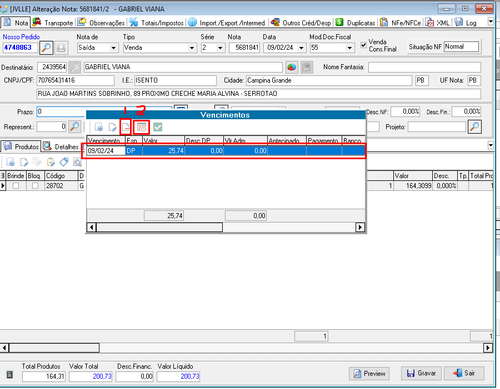Click CNPJ/CPF field 70765431416
Viewport: 500px width, 389px height.
75,80
